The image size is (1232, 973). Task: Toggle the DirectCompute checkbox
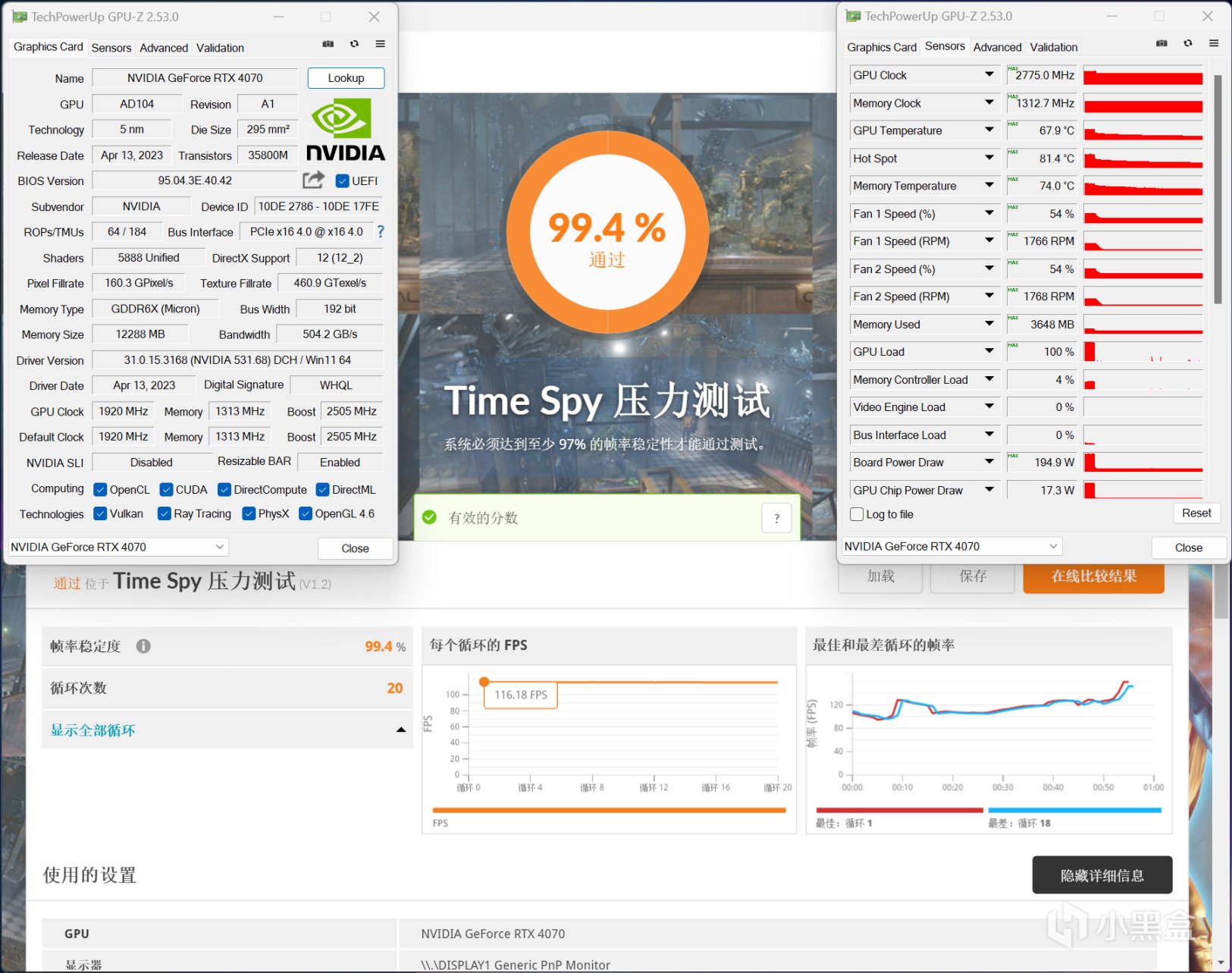point(224,490)
